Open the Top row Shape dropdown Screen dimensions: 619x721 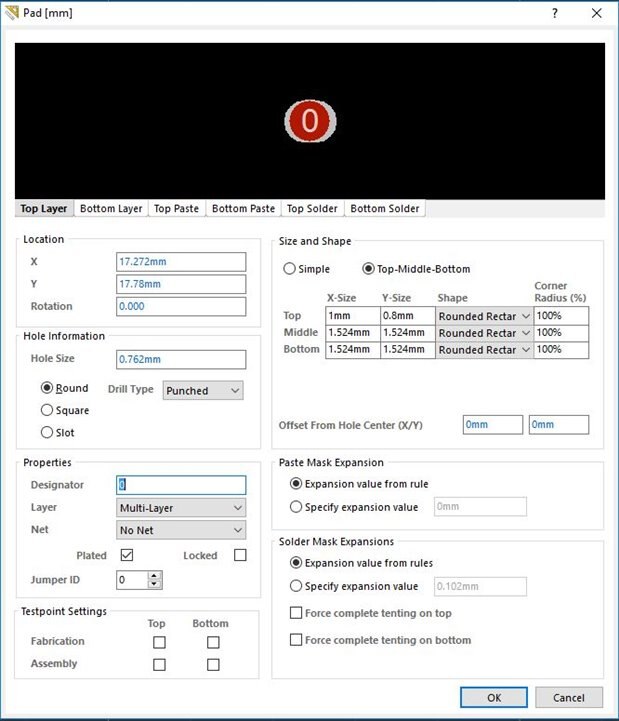[x=484, y=316]
